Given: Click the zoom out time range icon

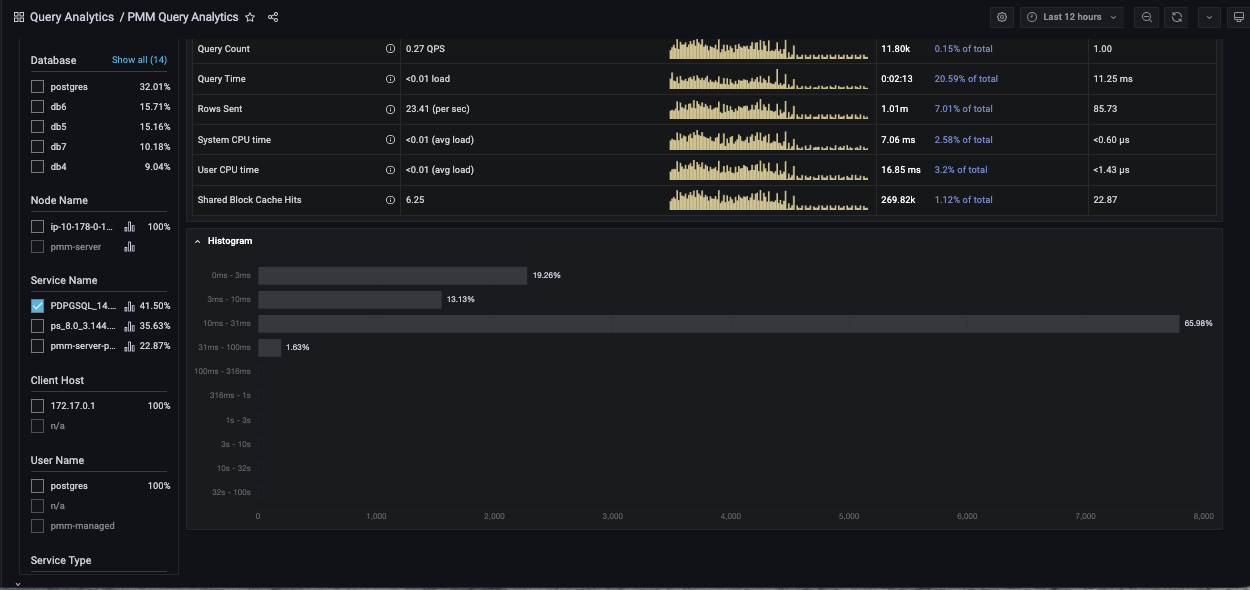Looking at the screenshot, I should (1147, 17).
